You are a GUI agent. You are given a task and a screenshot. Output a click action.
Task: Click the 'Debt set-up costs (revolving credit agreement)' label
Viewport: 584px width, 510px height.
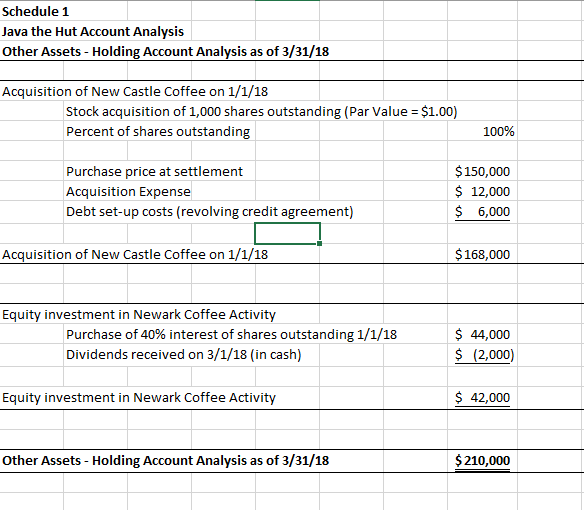coord(210,212)
